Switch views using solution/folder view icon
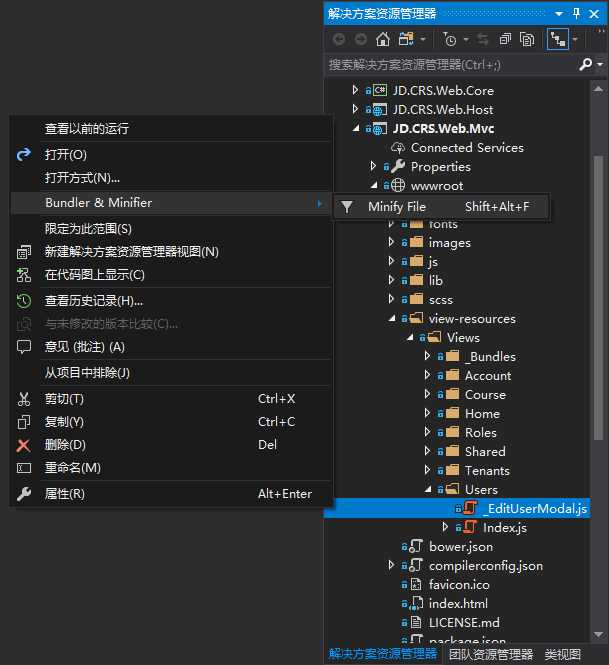609x665 pixels. pos(406,39)
